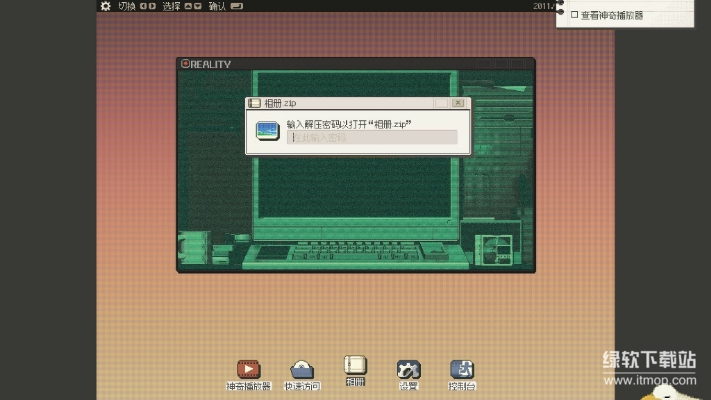The height and width of the screenshot is (400, 711).
Task: Open the 神奇播放器 dock icon
Action: coord(248,369)
